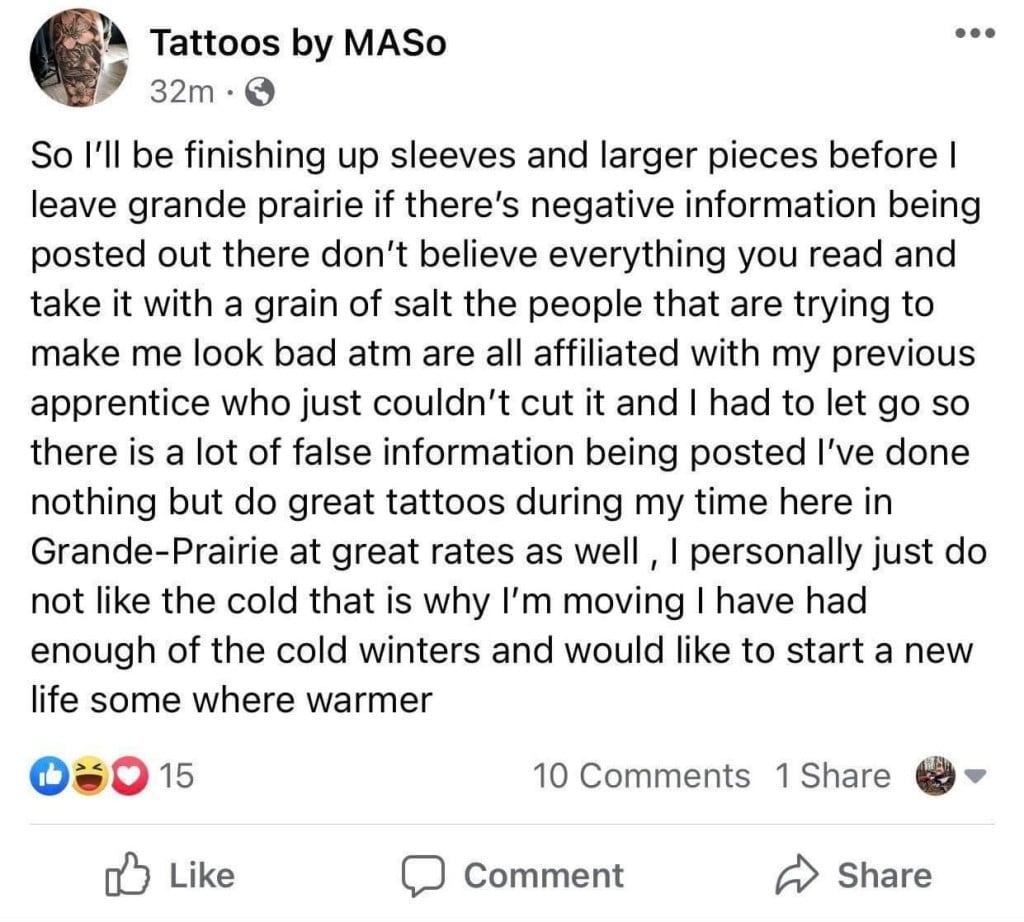View the 10 Comments link

pos(641,775)
